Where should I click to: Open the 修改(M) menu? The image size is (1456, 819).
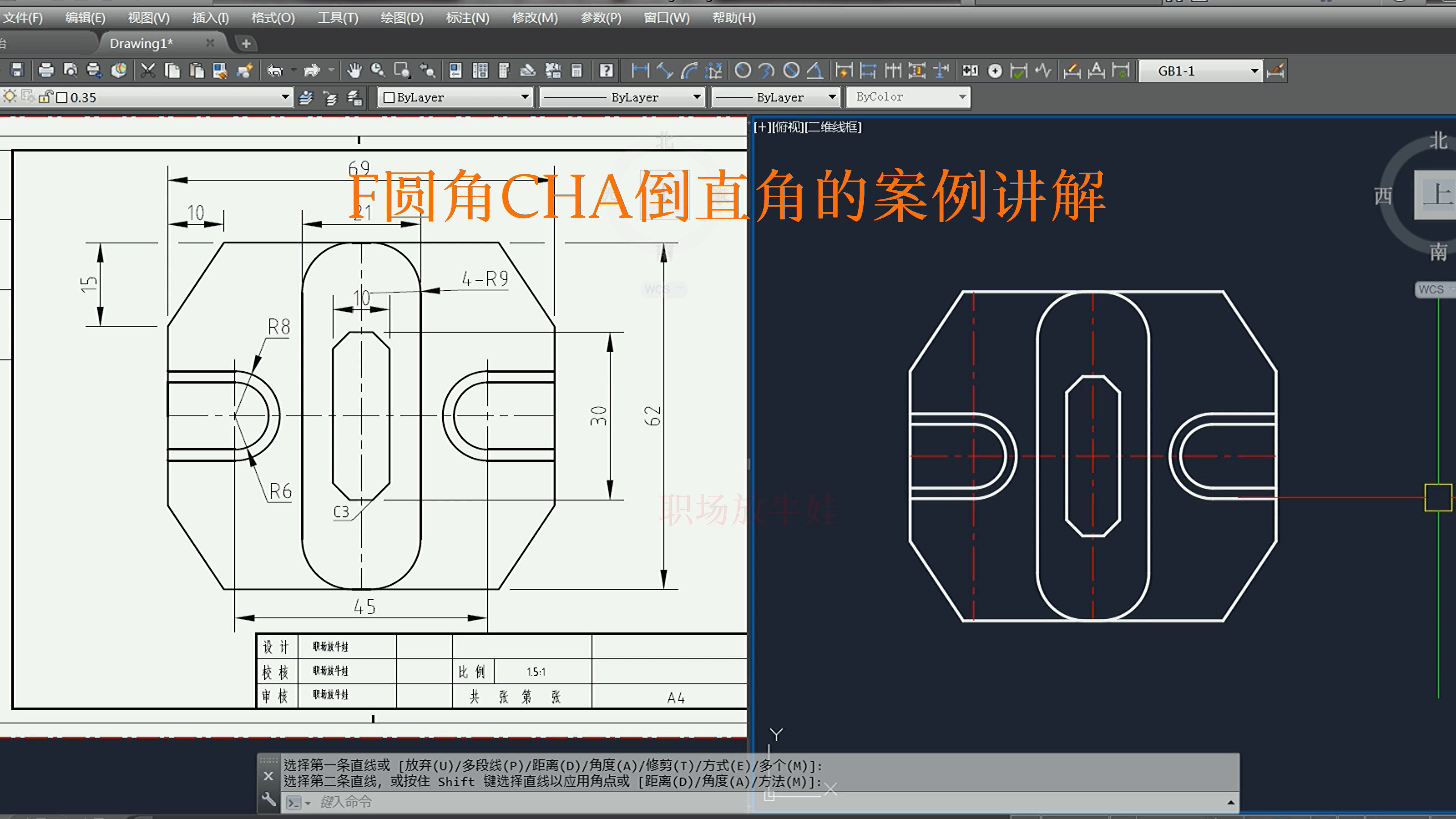tap(533, 17)
